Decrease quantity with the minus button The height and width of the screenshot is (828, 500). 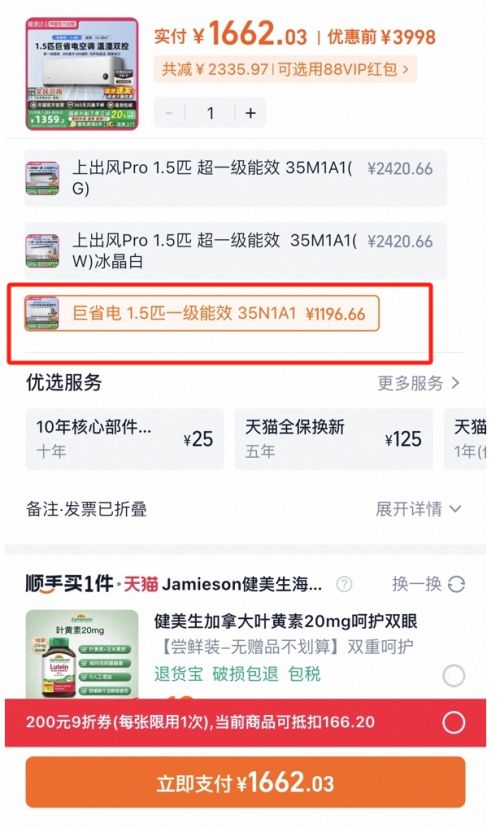[x=169, y=113]
